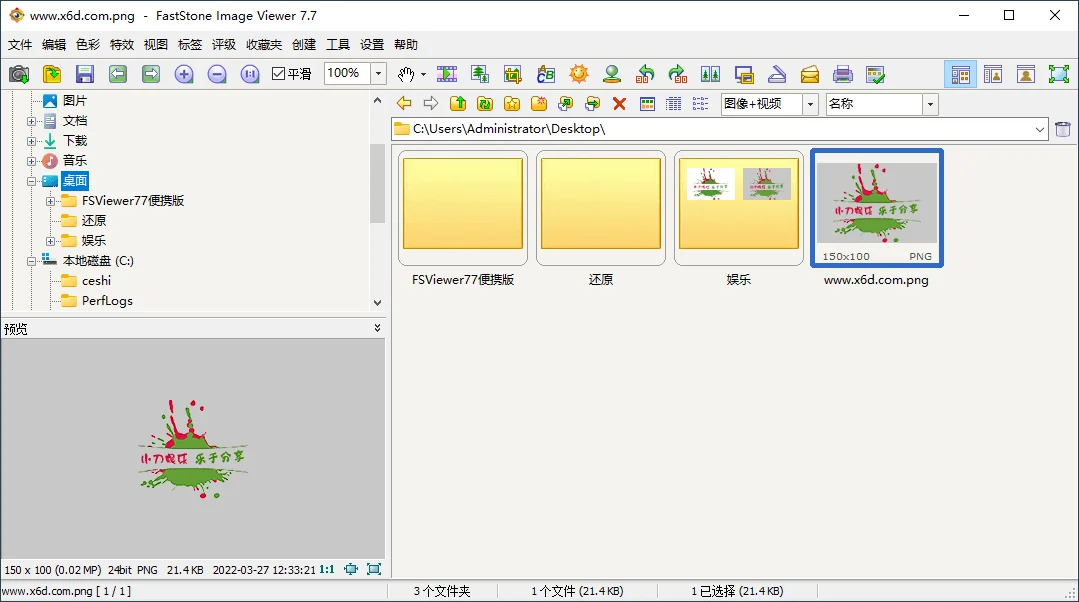Viewport: 1079px width, 602px height.
Task: Zoom in on the preview image
Action: pyautogui.click(x=184, y=73)
